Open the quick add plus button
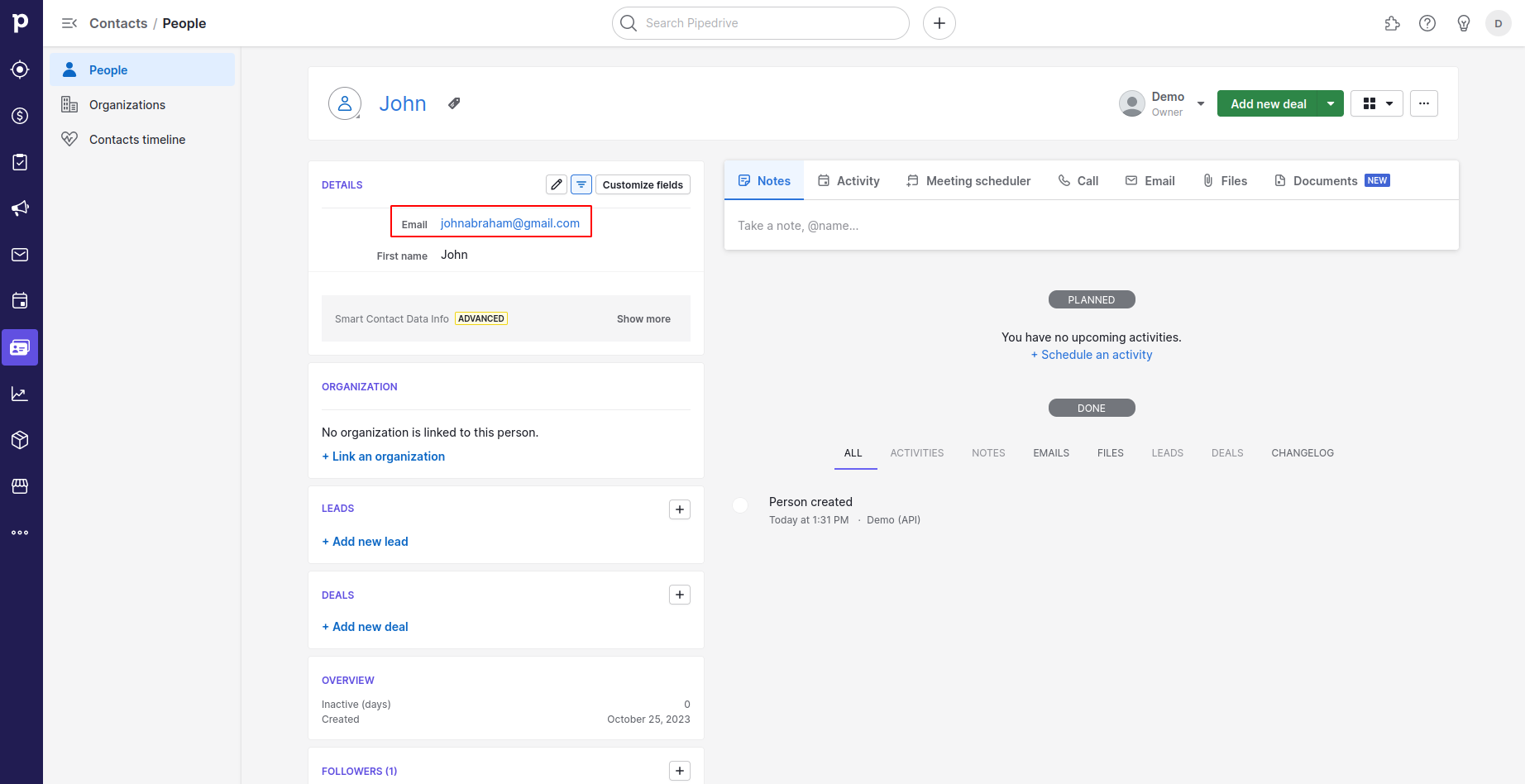Viewport: 1525px width, 784px height. 939,23
